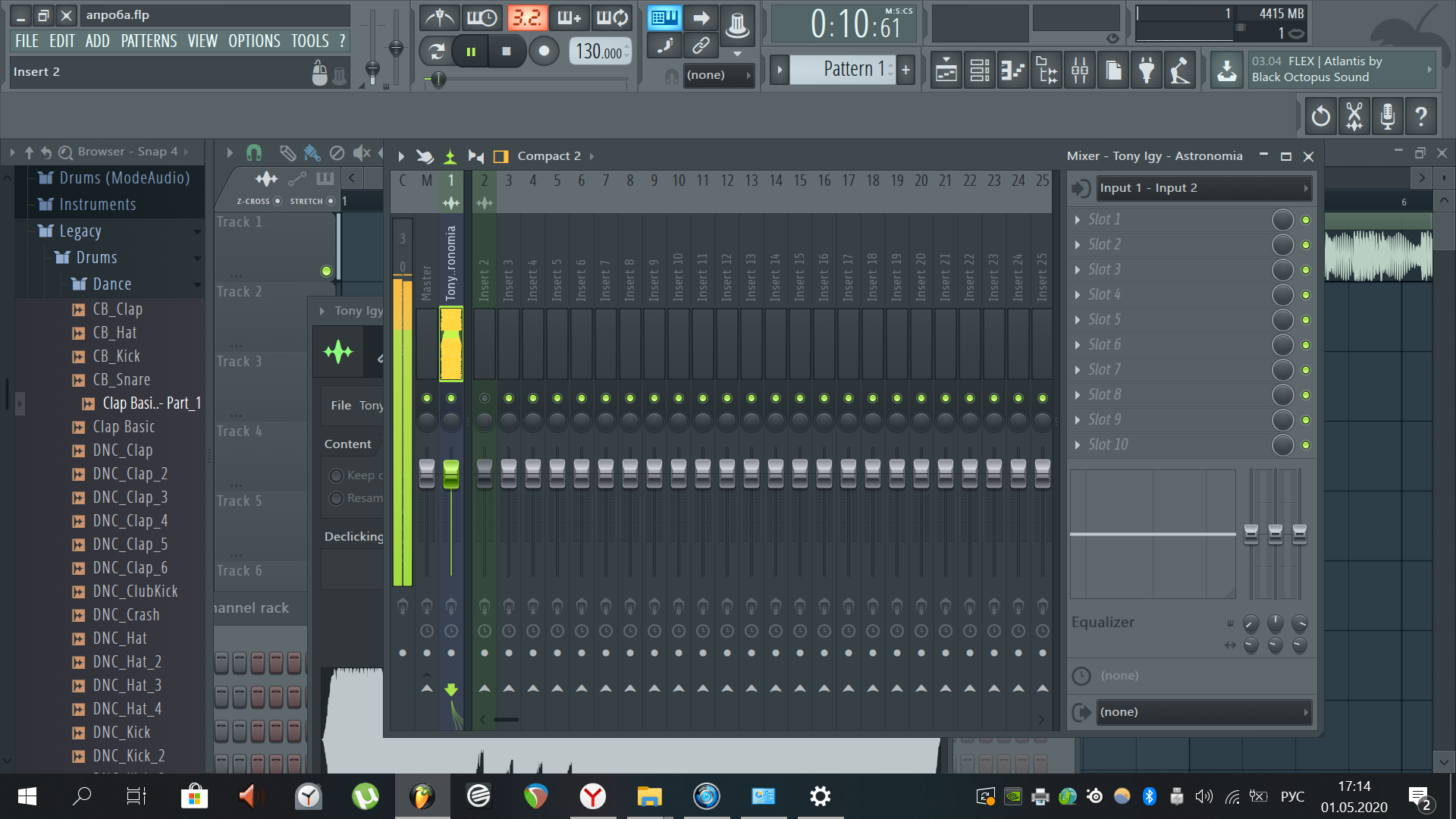Open the Playlist view toolbar icon
The height and width of the screenshot is (819, 1456).
coord(946,71)
